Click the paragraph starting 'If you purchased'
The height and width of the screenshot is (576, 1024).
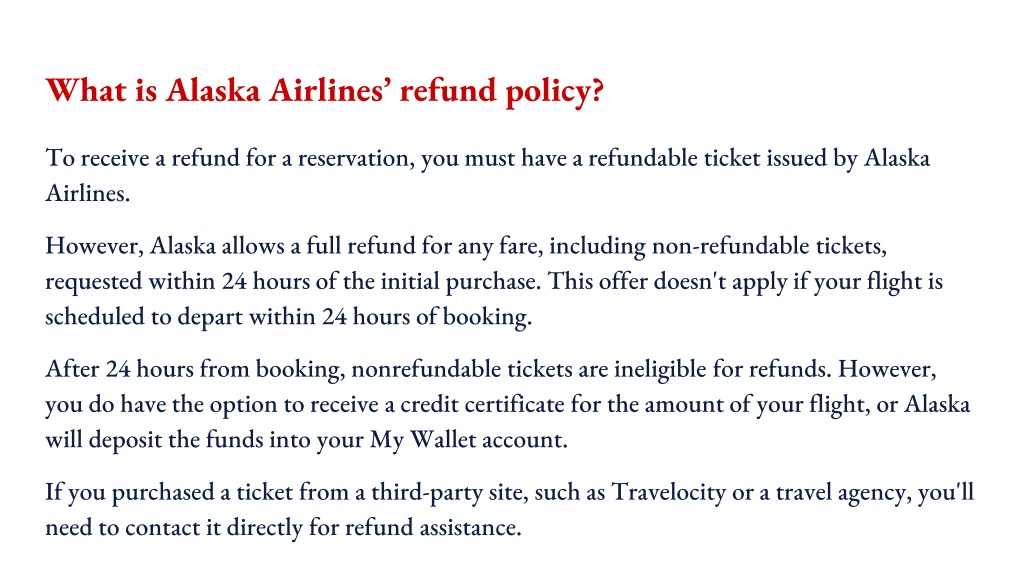[x=509, y=509]
